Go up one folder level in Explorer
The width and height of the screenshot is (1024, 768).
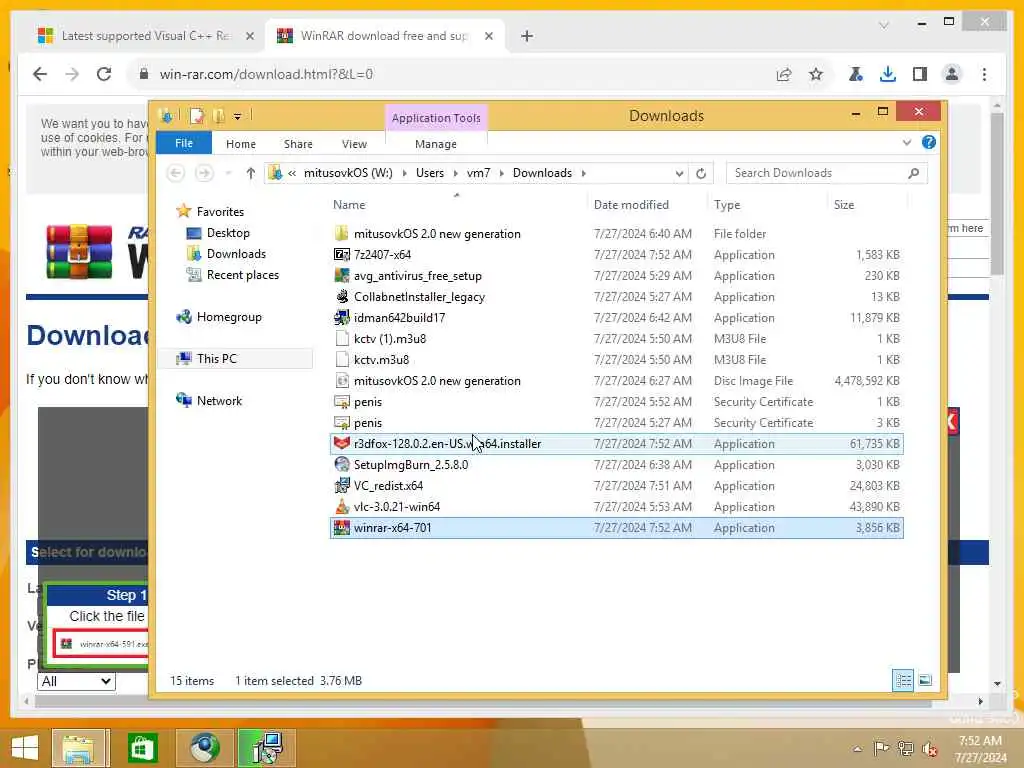pos(251,173)
